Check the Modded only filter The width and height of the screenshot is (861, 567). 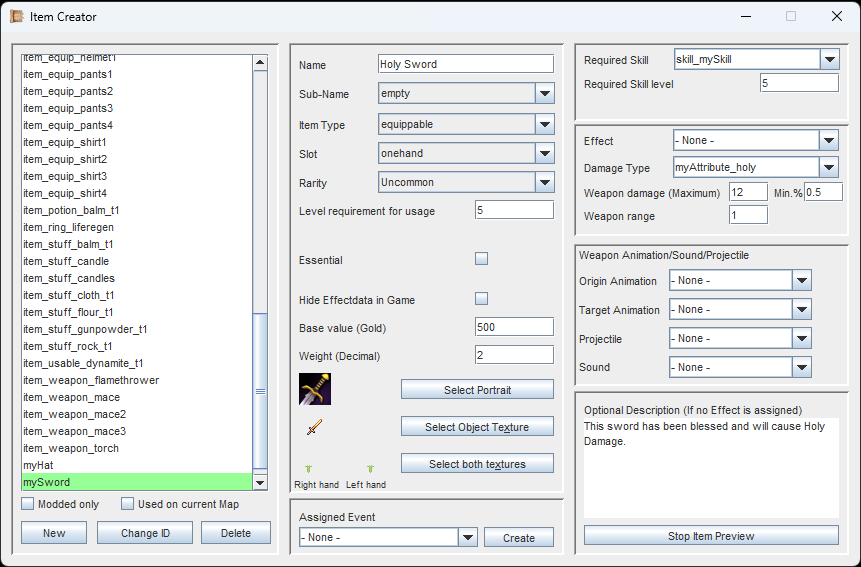pos(28,504)
